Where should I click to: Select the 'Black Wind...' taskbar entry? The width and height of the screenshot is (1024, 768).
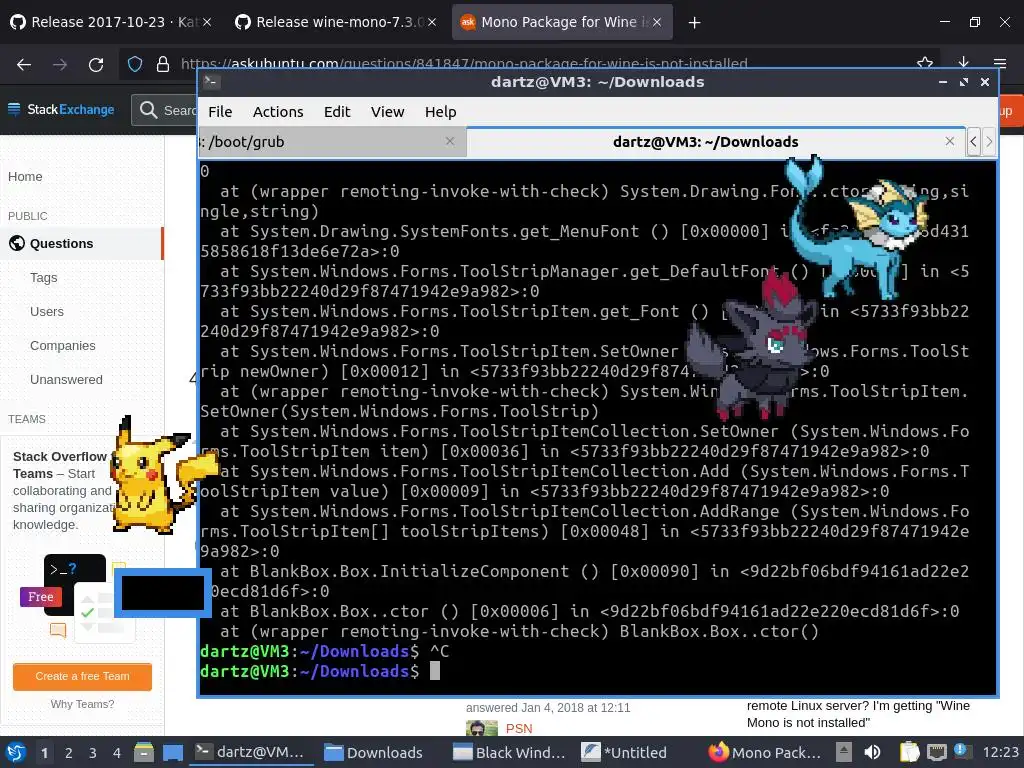point(509,752)
